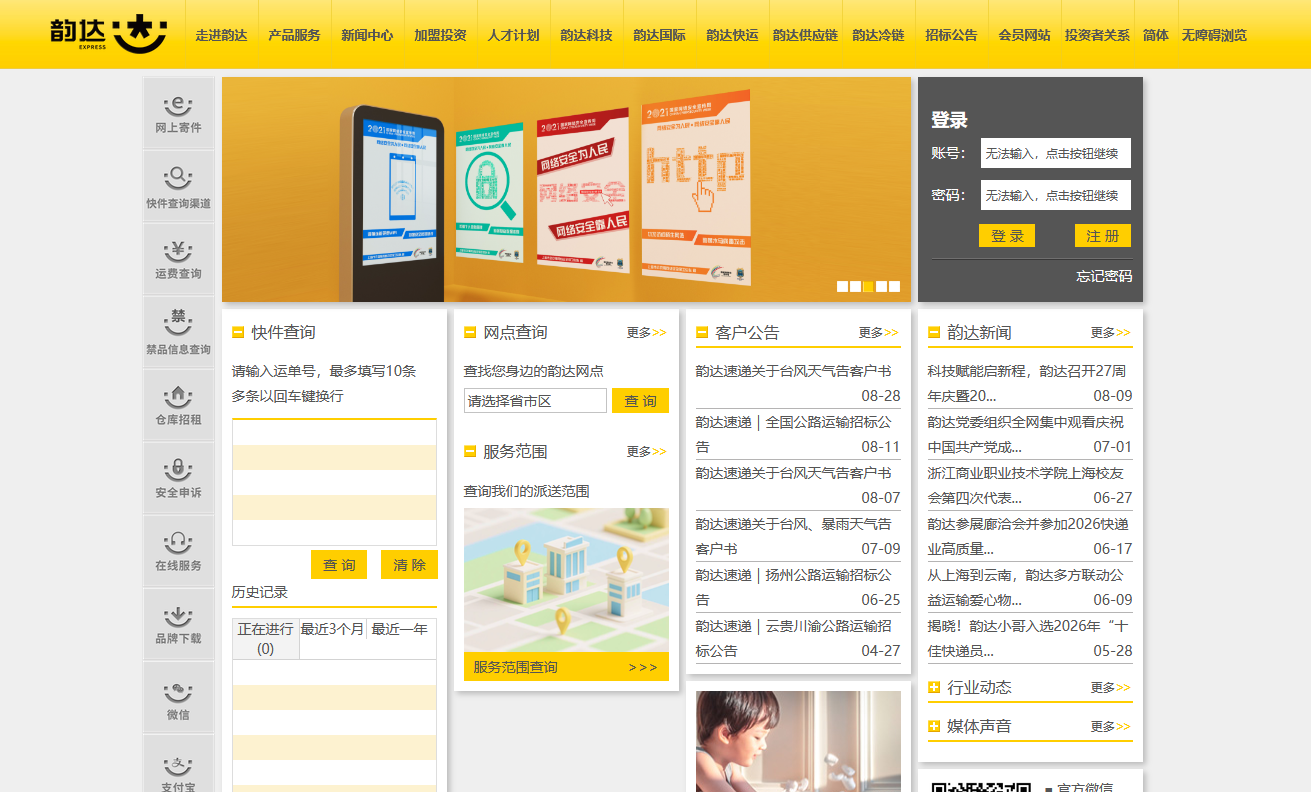Click the 登录 button
This screenshot has height=792, width=1311.
(1007, 236)
